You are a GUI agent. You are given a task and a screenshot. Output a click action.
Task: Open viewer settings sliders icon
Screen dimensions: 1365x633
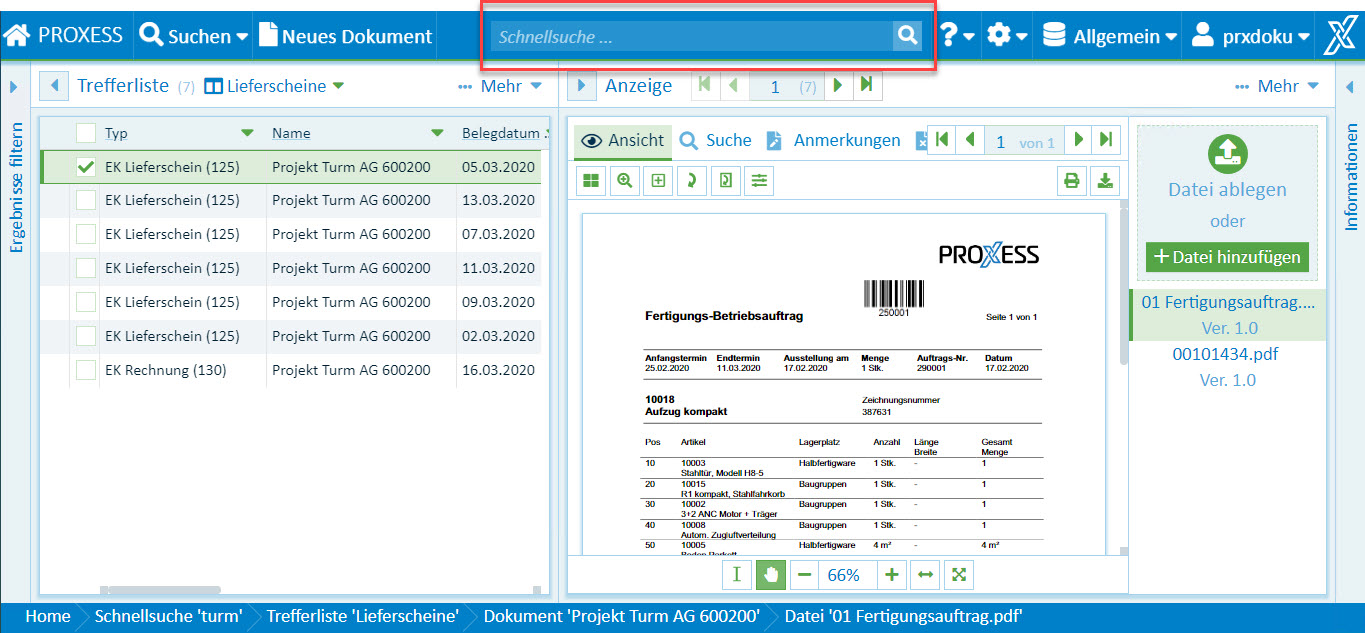(x=759, y=181)
